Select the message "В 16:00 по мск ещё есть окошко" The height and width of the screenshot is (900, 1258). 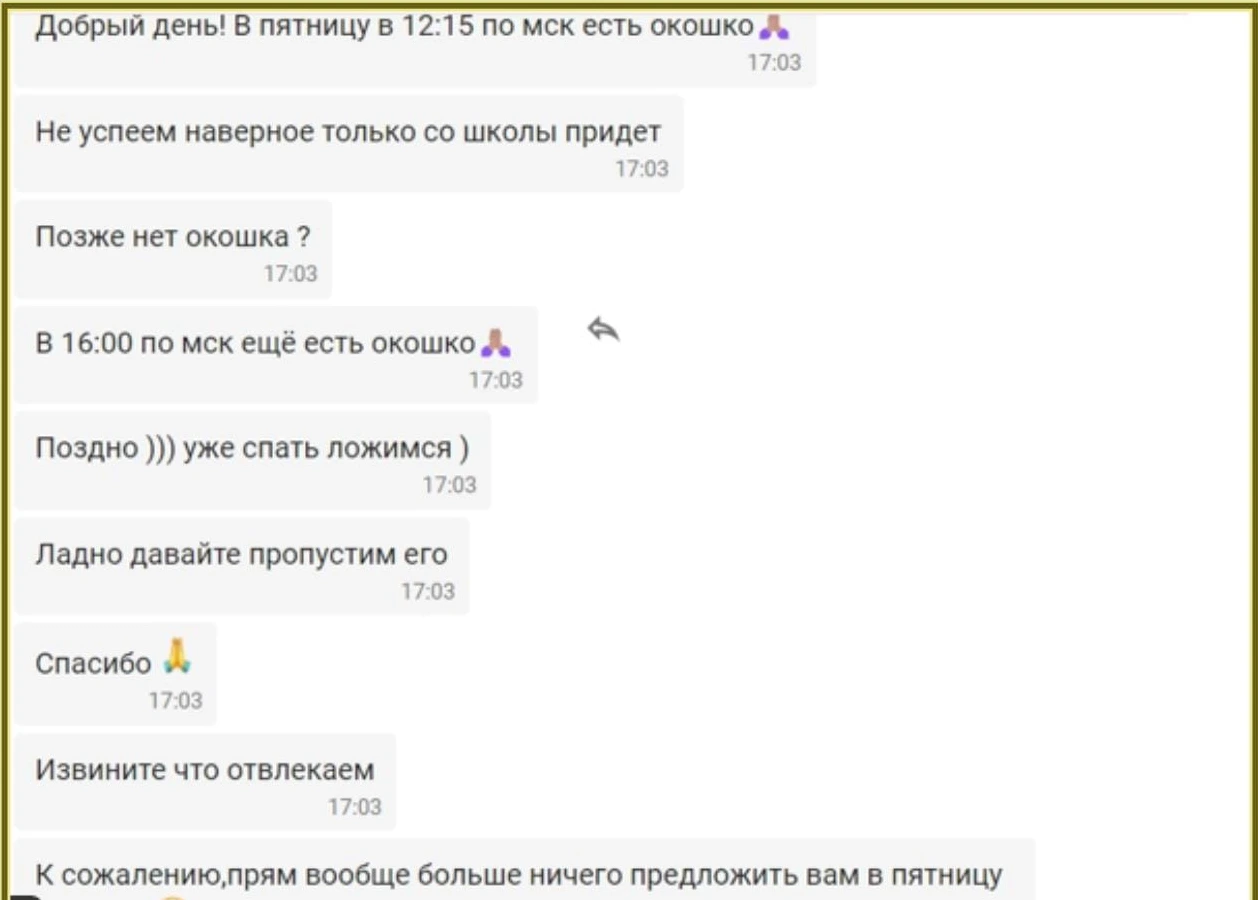276,356
